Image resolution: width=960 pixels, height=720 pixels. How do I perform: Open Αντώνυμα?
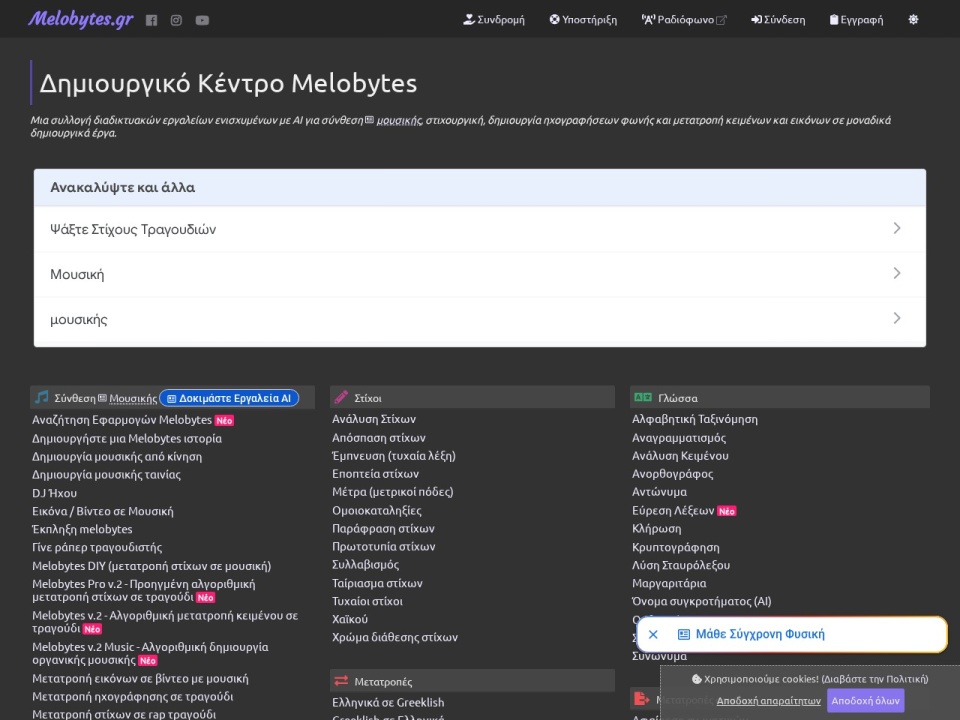pyautogui.click(x=659, y=492)
